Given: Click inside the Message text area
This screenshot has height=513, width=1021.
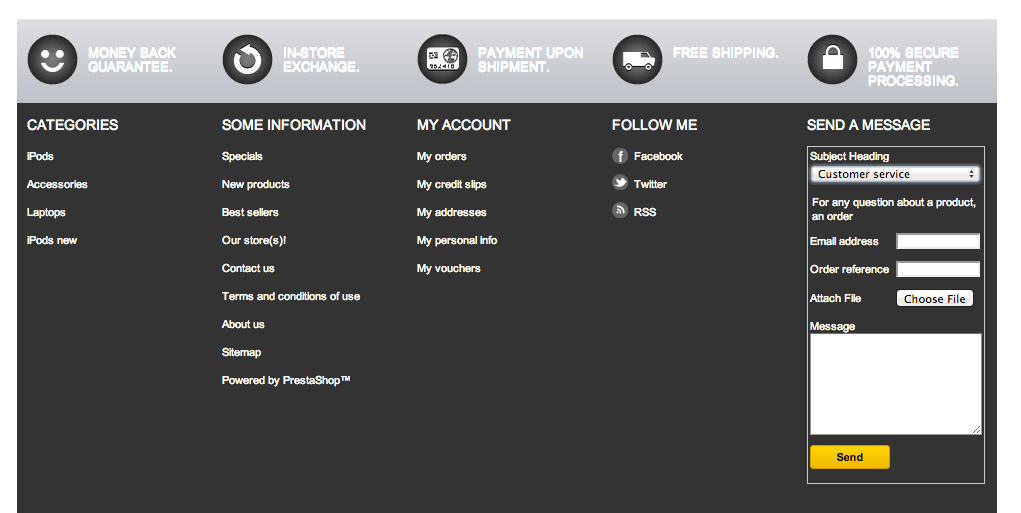Looking at the screenshot, I should pos(895,384).
